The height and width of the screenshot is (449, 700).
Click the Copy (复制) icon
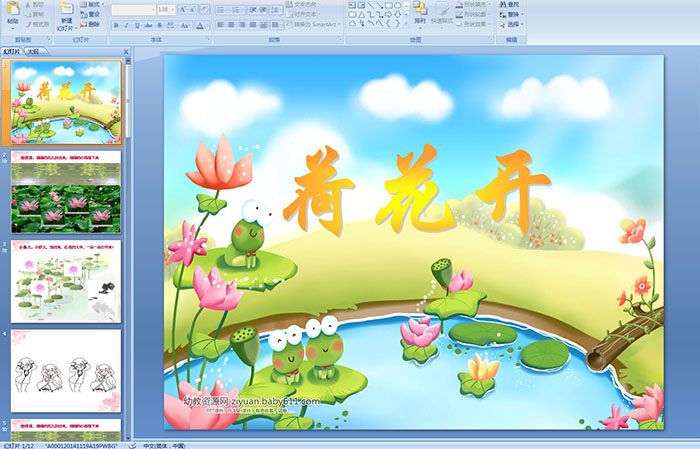[x=28, y=14]
